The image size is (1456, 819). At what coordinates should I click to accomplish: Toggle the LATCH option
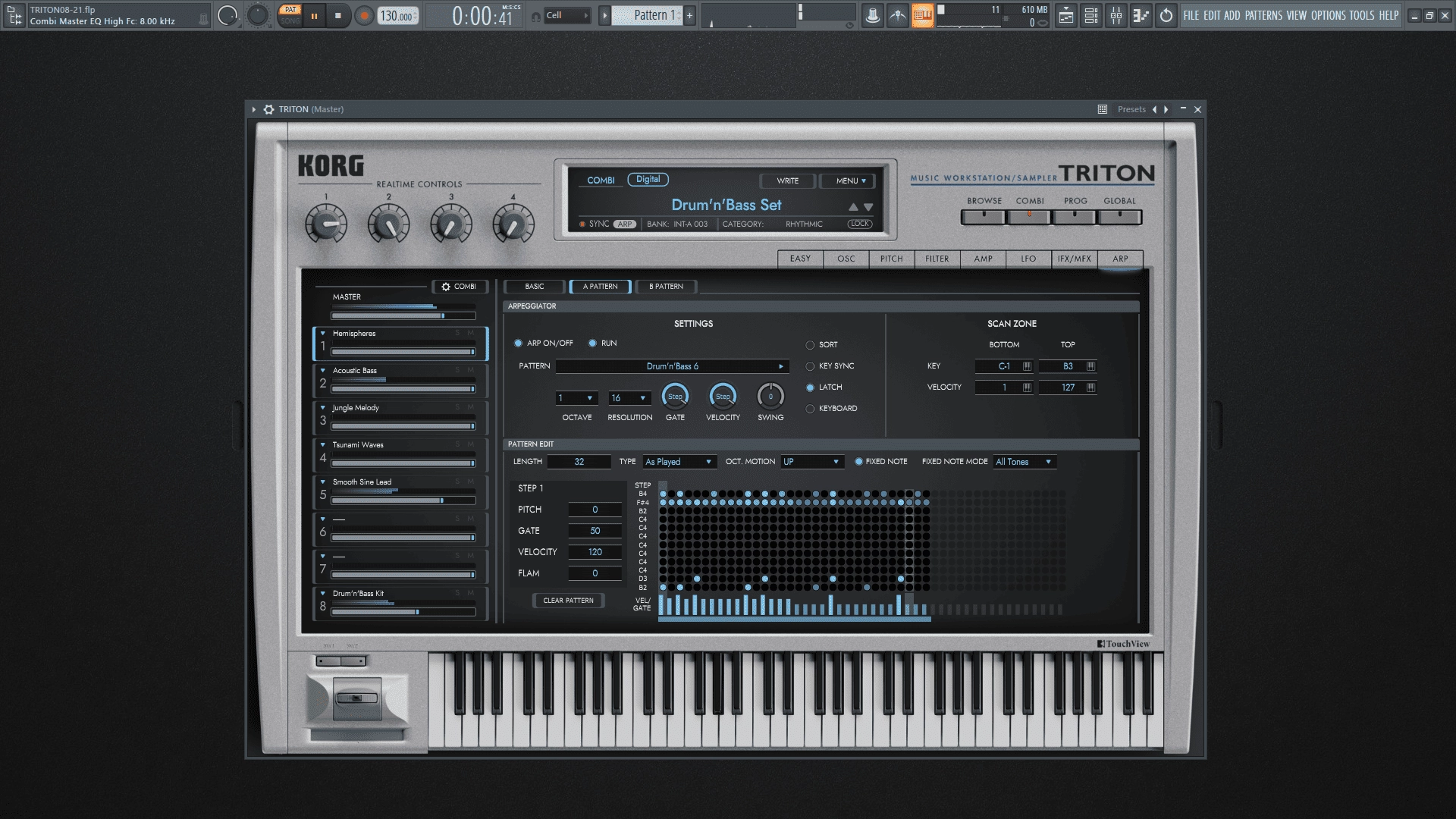click(x=810, y=388)
